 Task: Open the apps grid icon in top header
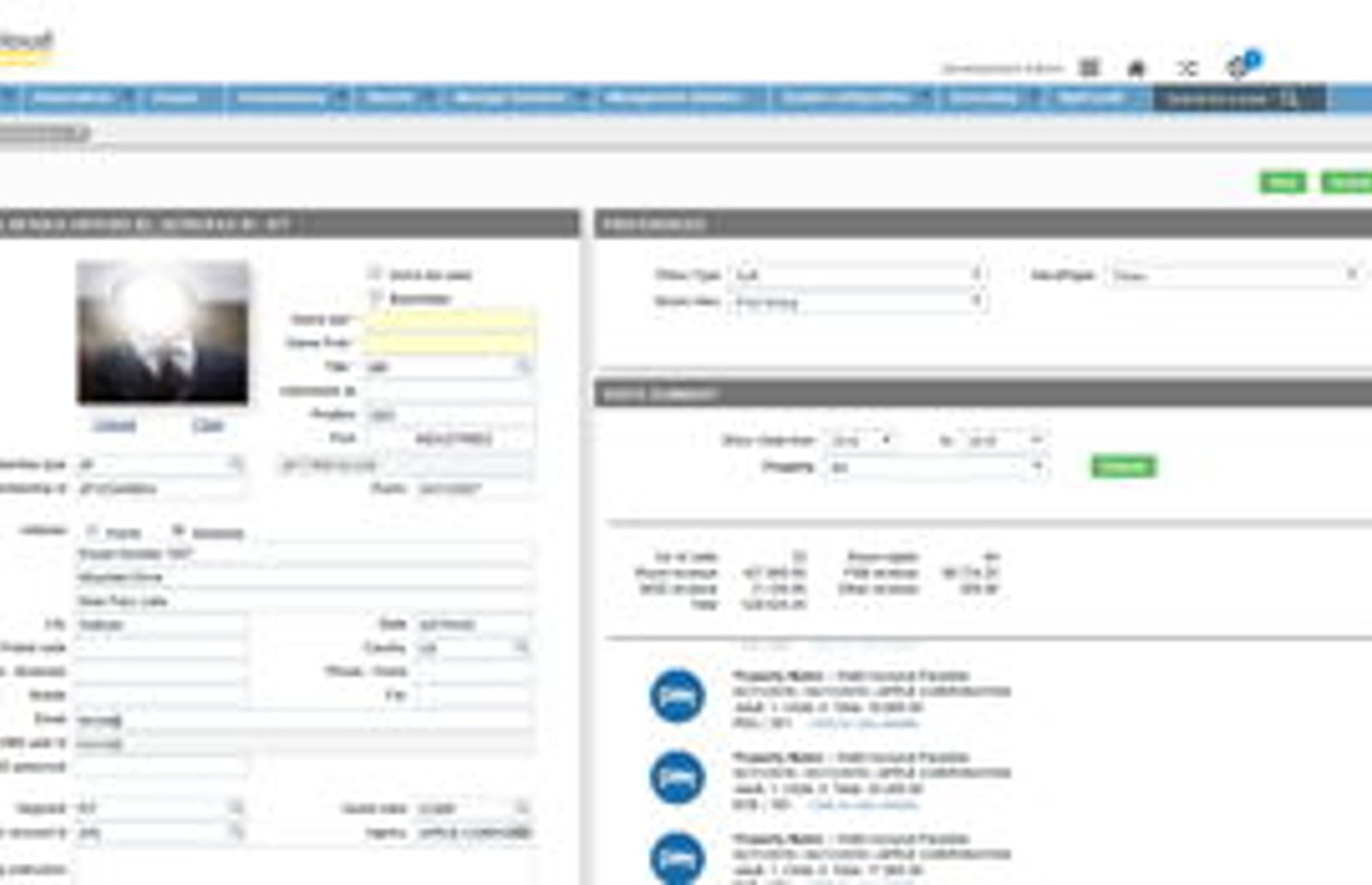[x=1089, y=68]
